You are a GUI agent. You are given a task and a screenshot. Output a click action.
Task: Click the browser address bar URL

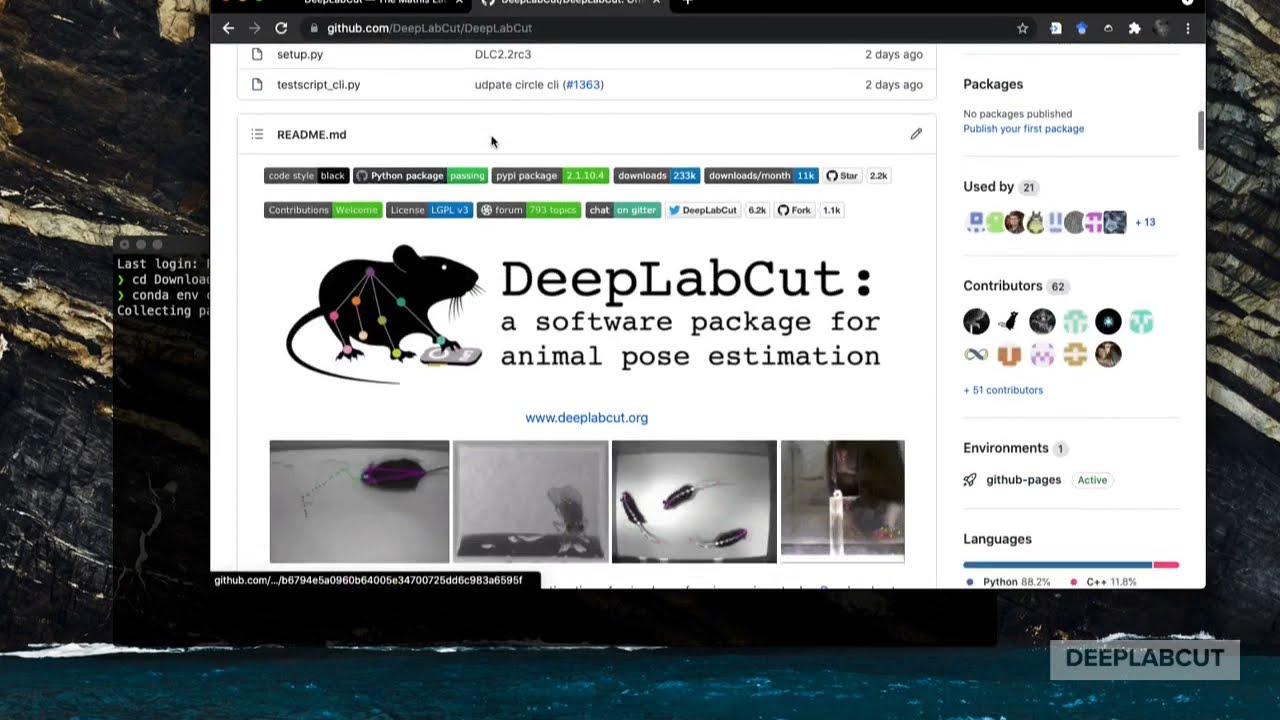click(429, 28)
